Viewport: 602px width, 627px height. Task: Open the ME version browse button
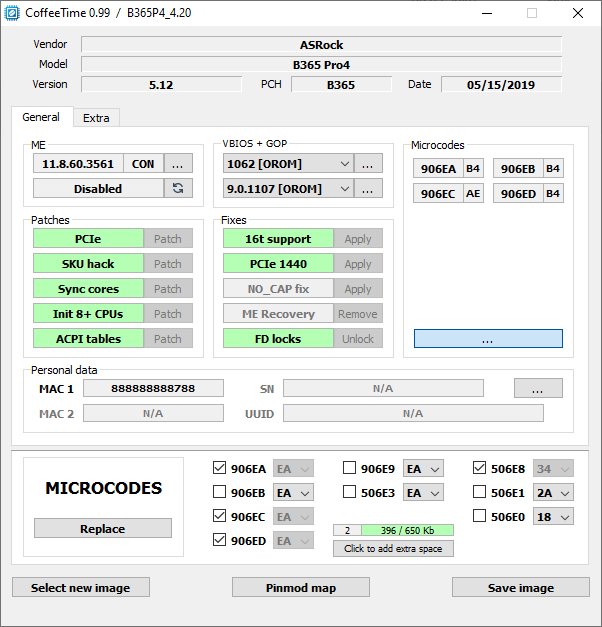point(178,164)
